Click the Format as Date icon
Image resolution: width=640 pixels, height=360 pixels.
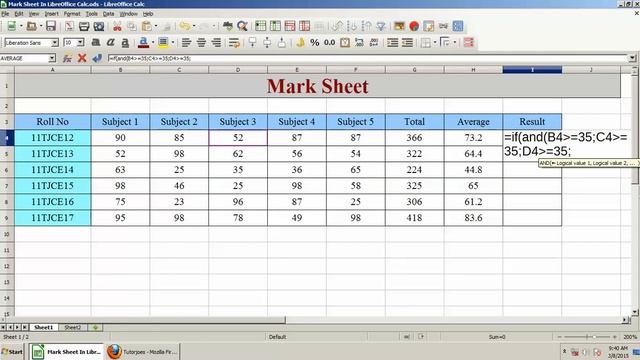click(345, 42)
